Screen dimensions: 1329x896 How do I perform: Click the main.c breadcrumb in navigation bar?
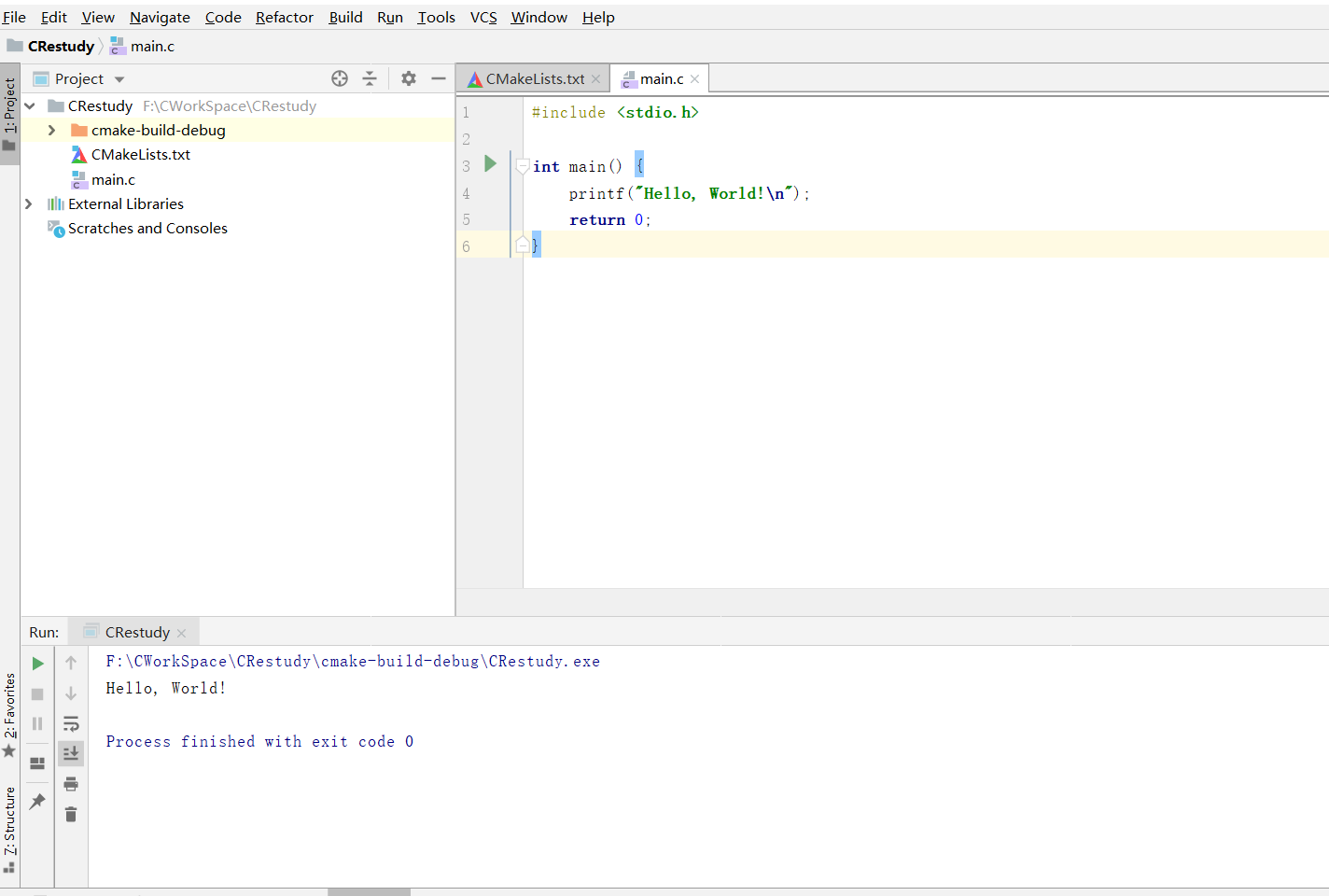coord(143,46)
